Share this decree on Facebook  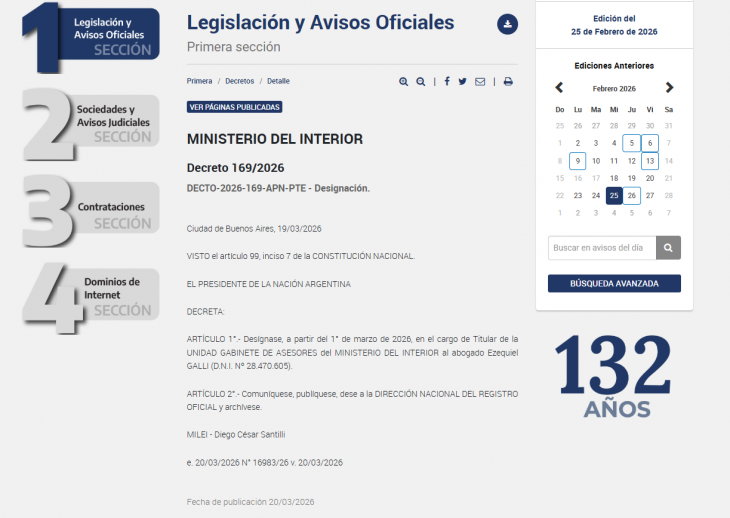click(446, 82)
